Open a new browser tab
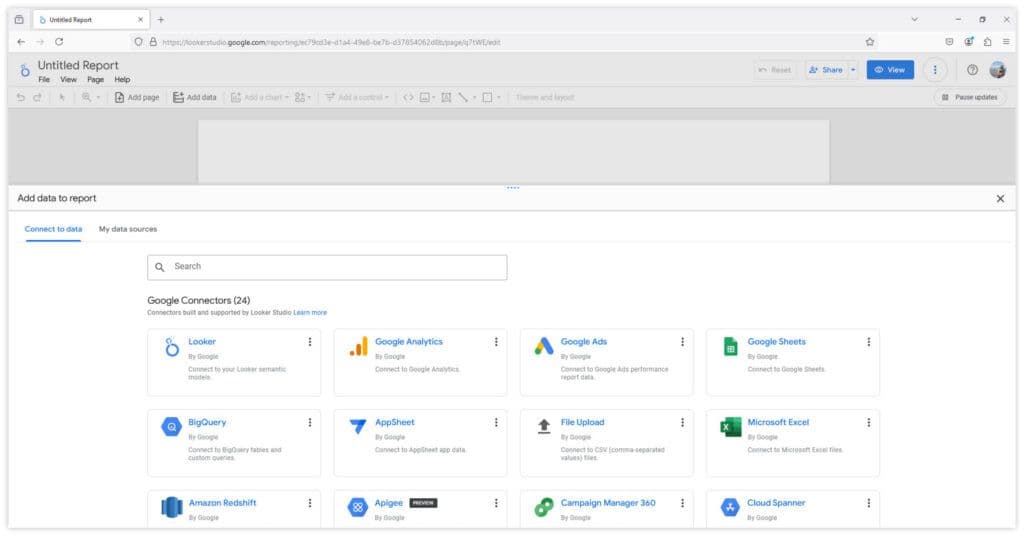The width and height of the screenshot is (1024, 536). pos(161,20)
